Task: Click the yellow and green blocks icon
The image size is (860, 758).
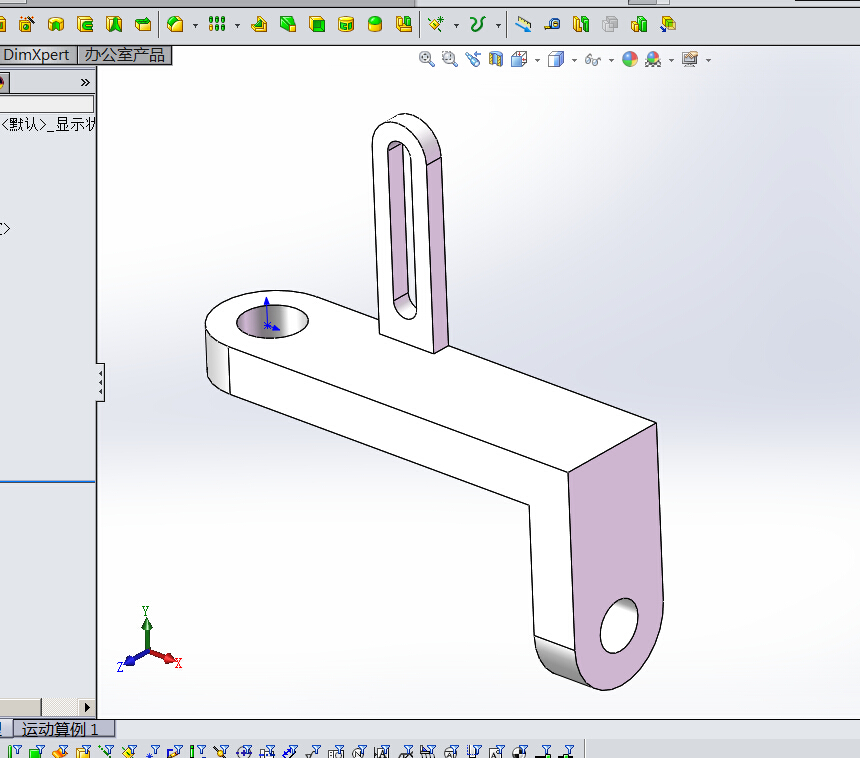Action: 640,24
